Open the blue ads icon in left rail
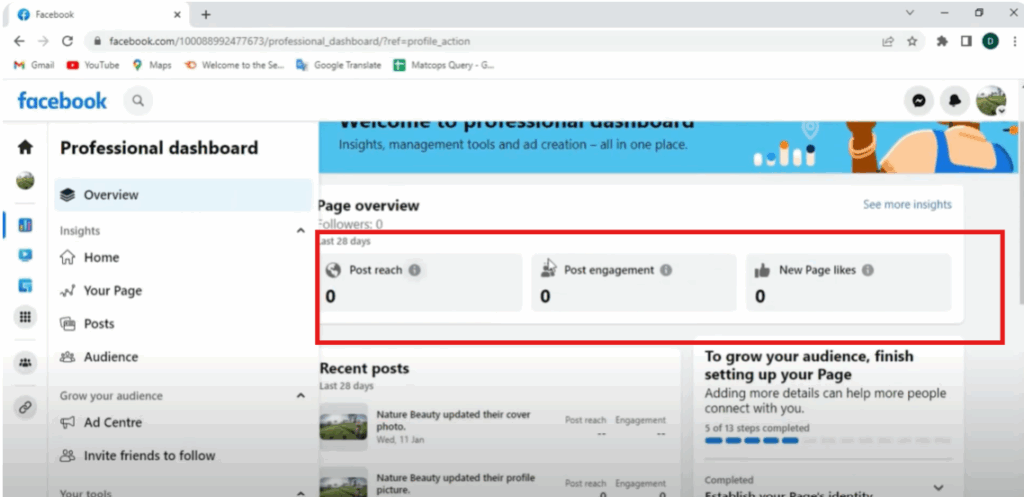The width and height of the screenshot is (1024, 497). click(x=25, y=285)
